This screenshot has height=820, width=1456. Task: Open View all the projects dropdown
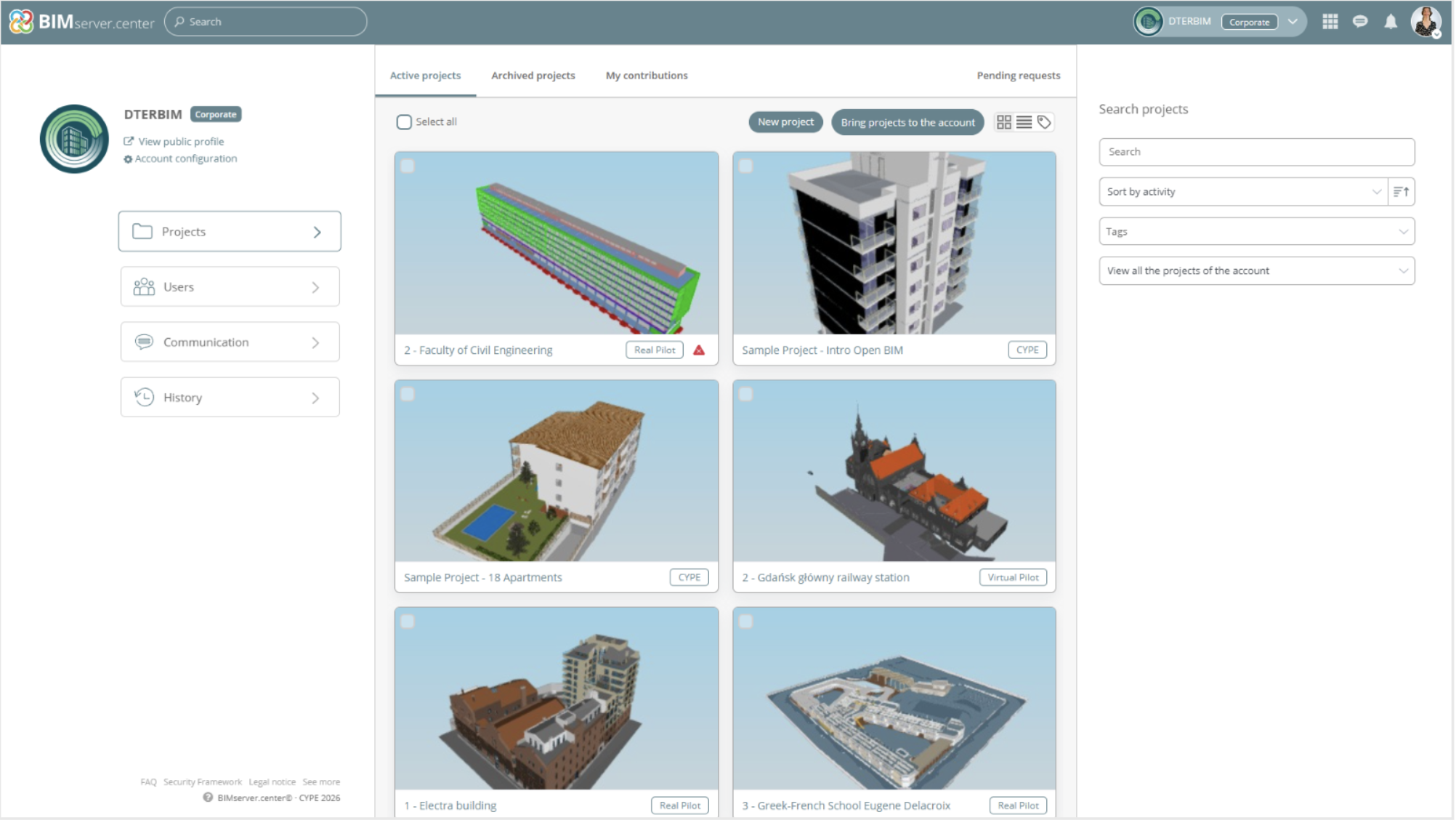click(1257, 271)
